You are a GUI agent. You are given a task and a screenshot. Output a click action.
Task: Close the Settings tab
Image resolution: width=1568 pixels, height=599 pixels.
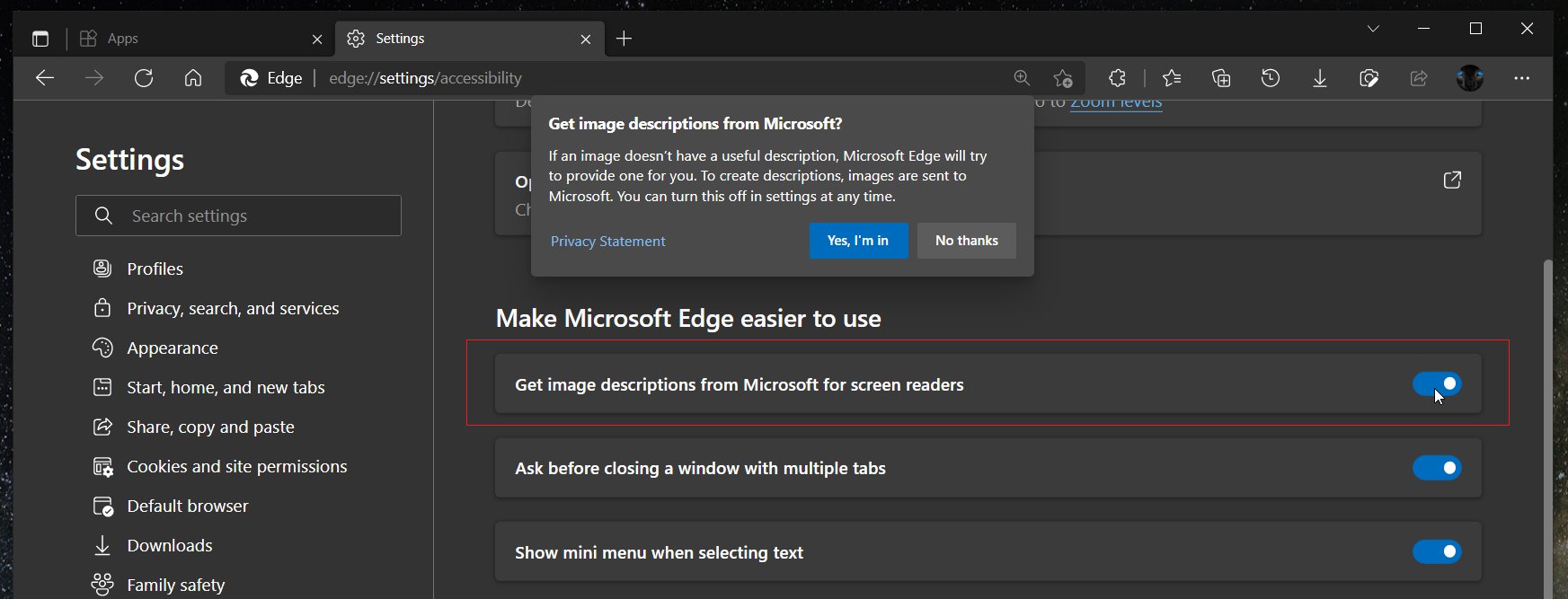586,39
